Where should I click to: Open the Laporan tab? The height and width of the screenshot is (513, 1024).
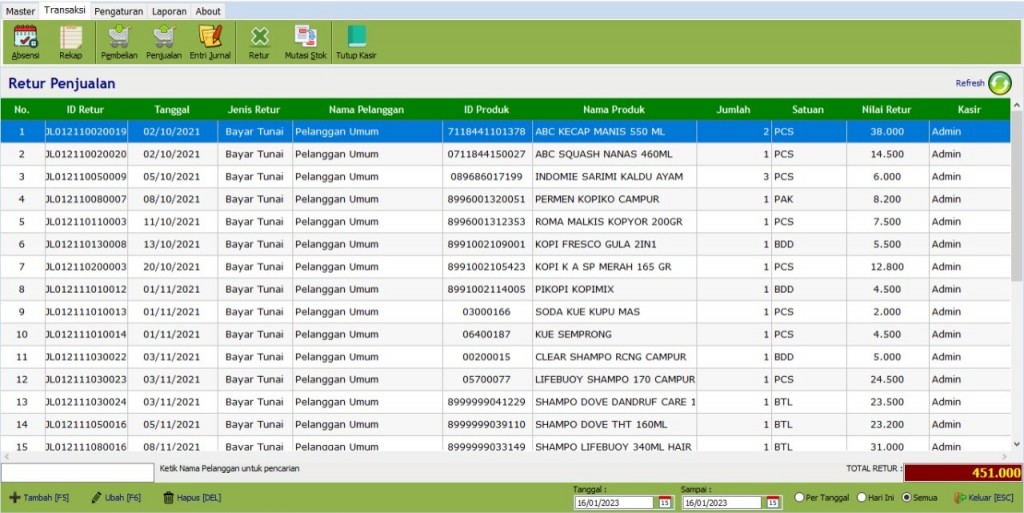point(168,11)
